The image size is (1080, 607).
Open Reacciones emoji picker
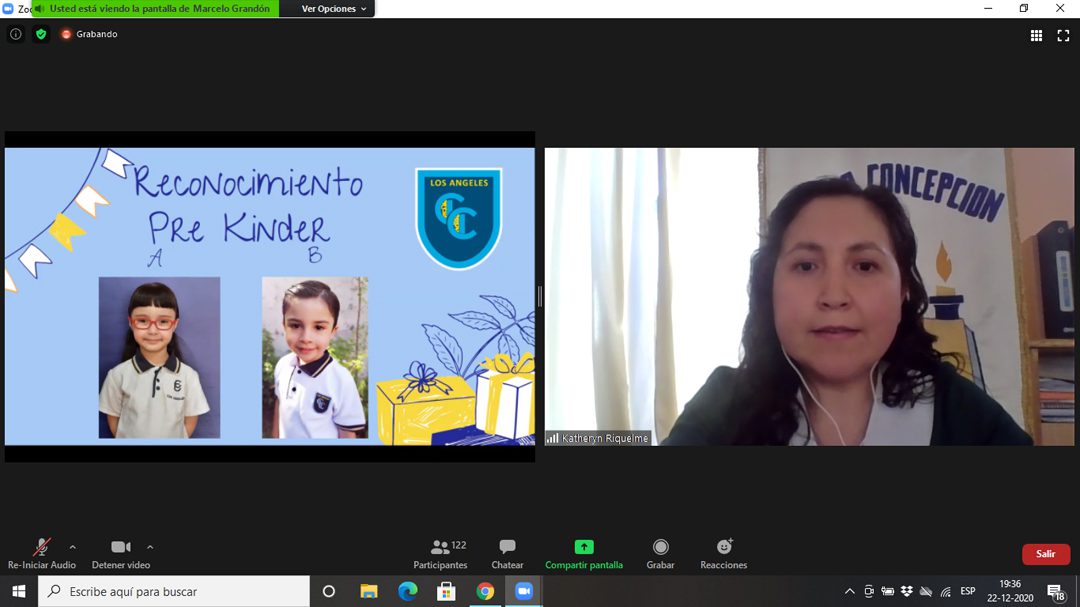[724, 553]
